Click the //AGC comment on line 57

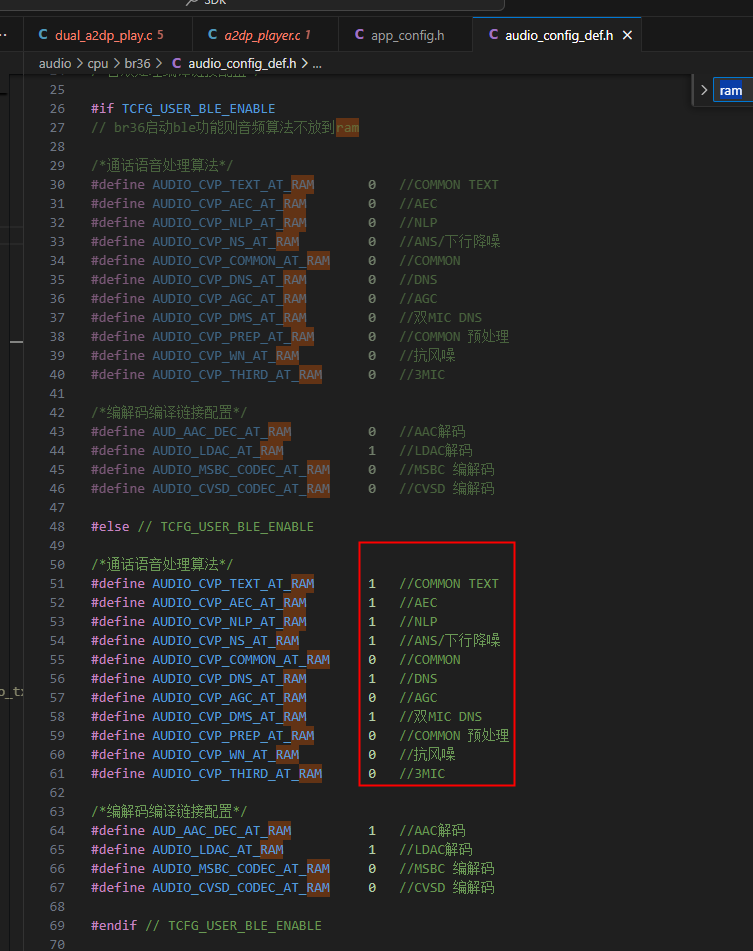click(x=418, y=697)
